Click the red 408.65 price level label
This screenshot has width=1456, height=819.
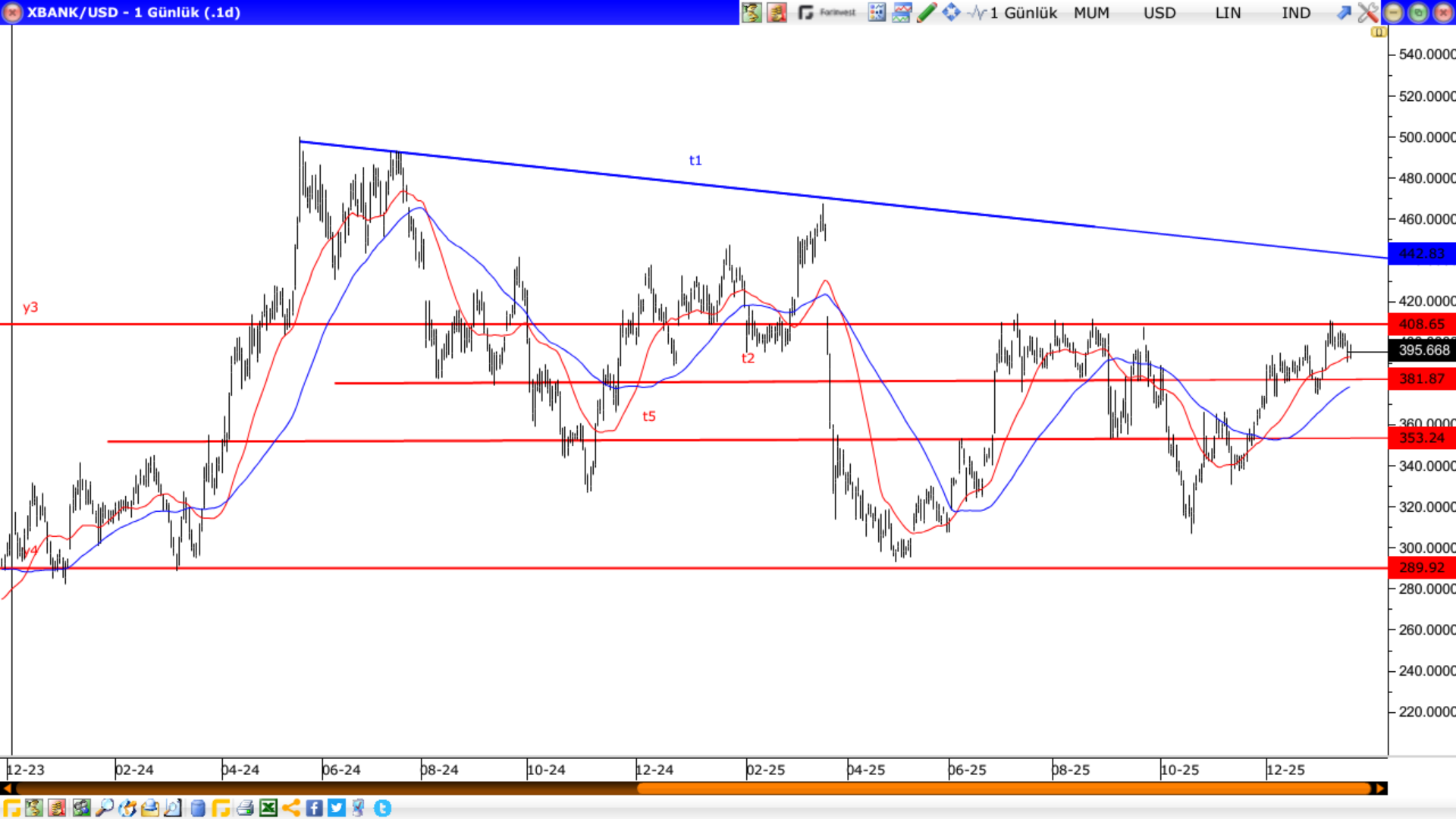(x=1421, y=325)
